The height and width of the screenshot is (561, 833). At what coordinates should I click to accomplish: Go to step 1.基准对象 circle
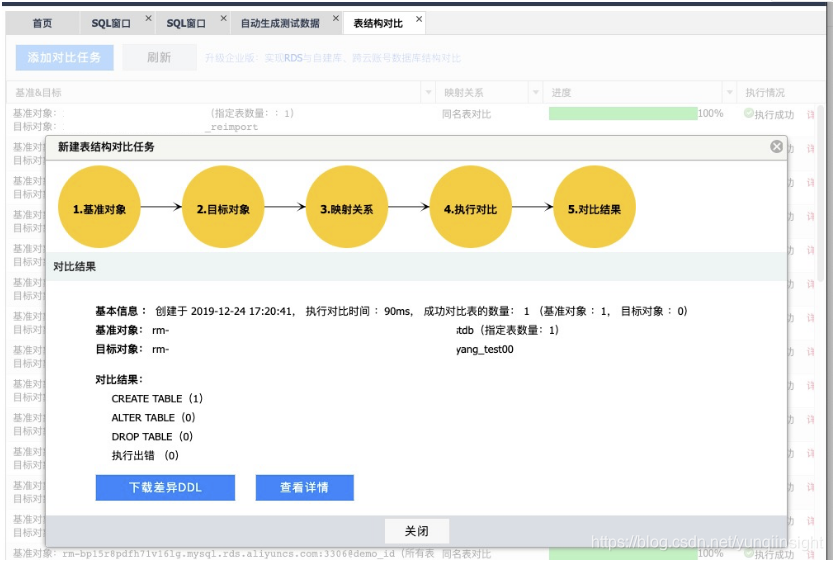point(99,207)
